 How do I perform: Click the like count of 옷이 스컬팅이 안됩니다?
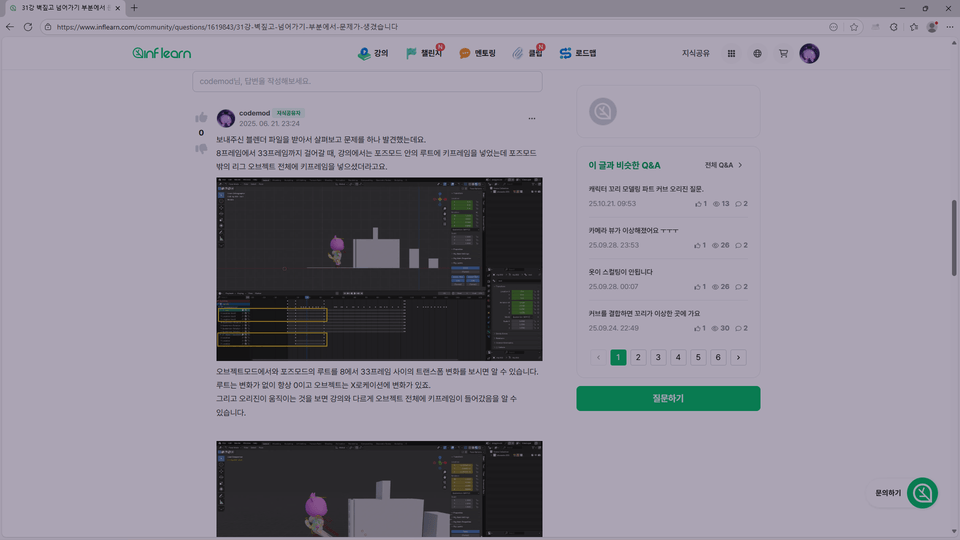[700, 287]
